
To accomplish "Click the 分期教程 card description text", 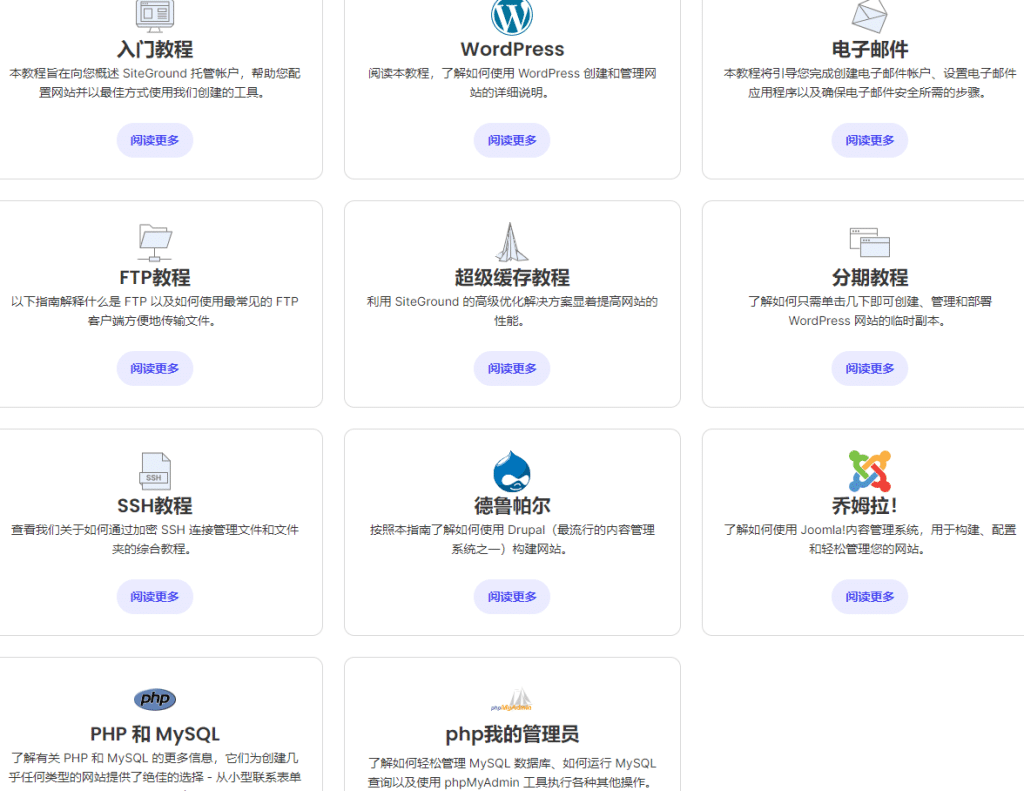I will click(869, 311).
